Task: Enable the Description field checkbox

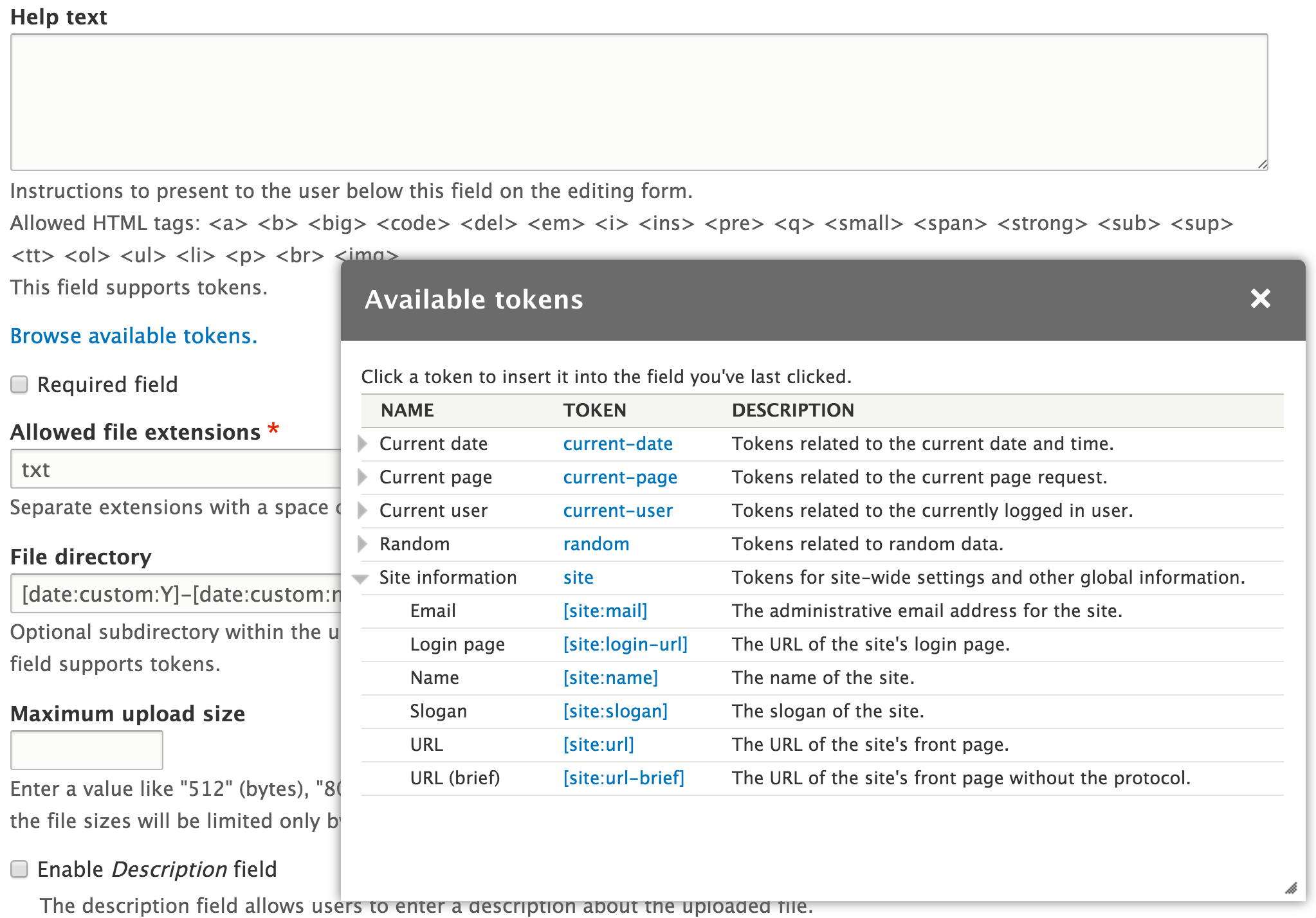Action: tap(19, 869)
